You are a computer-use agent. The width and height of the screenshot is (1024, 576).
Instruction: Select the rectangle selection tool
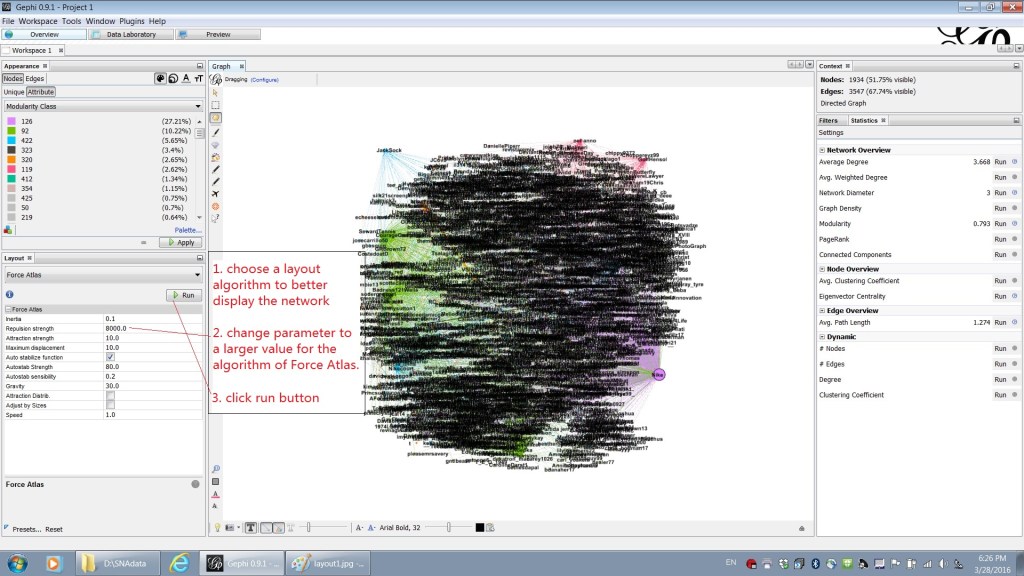pos(215,105)
